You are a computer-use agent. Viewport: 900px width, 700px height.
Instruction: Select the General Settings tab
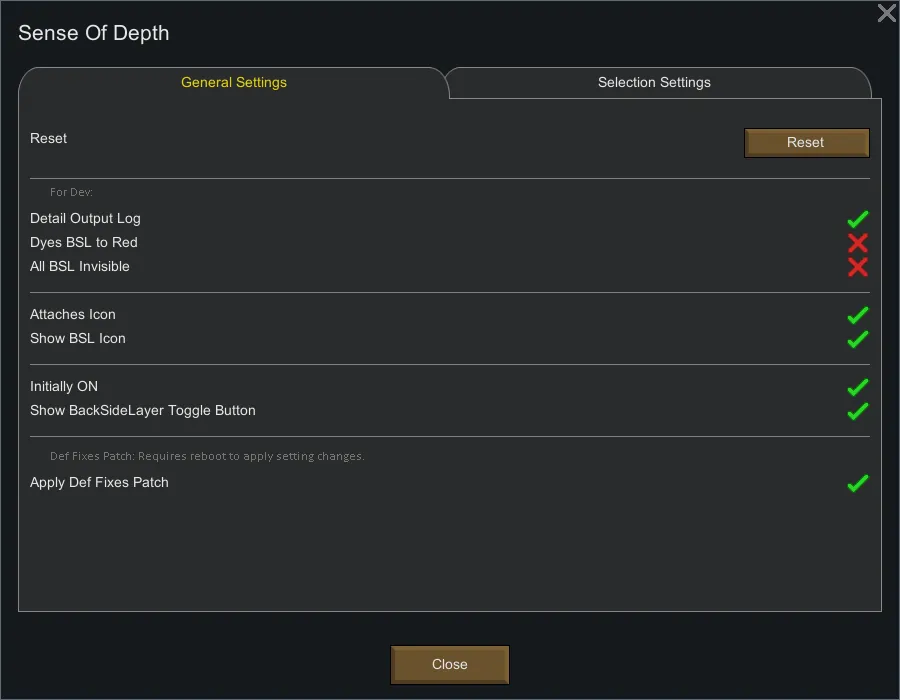[x=234, y=83]
